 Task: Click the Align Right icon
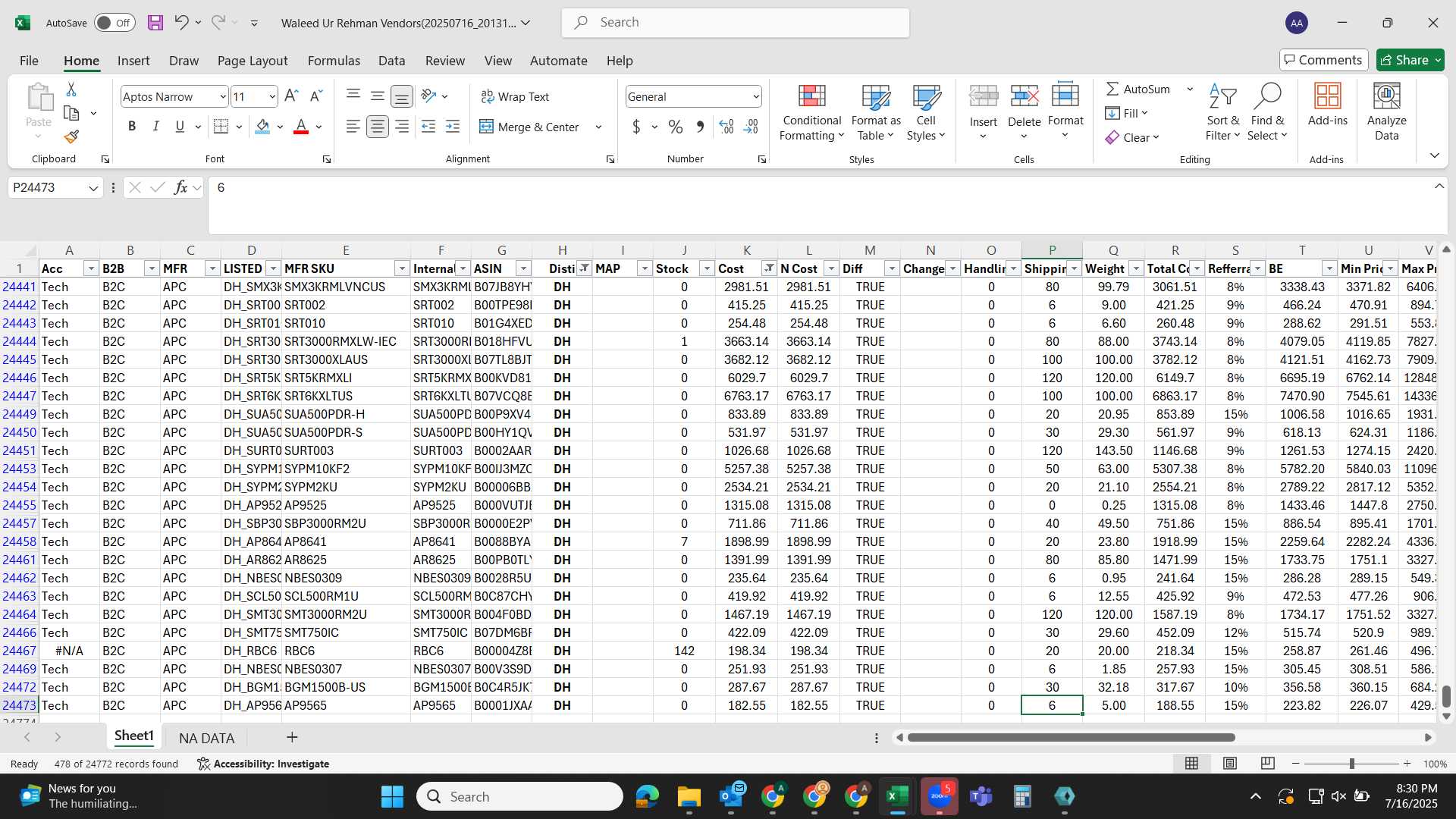click(402, 127)
